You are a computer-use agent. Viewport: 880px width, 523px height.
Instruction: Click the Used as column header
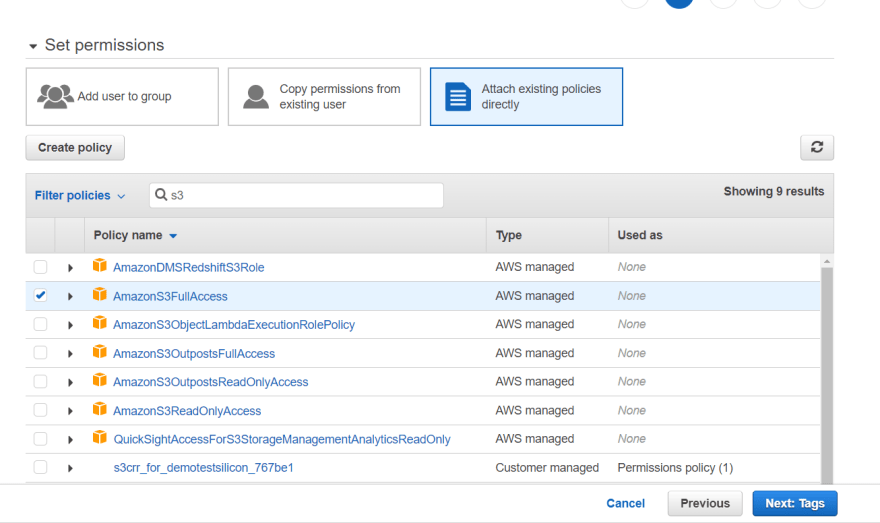[640, 235]
